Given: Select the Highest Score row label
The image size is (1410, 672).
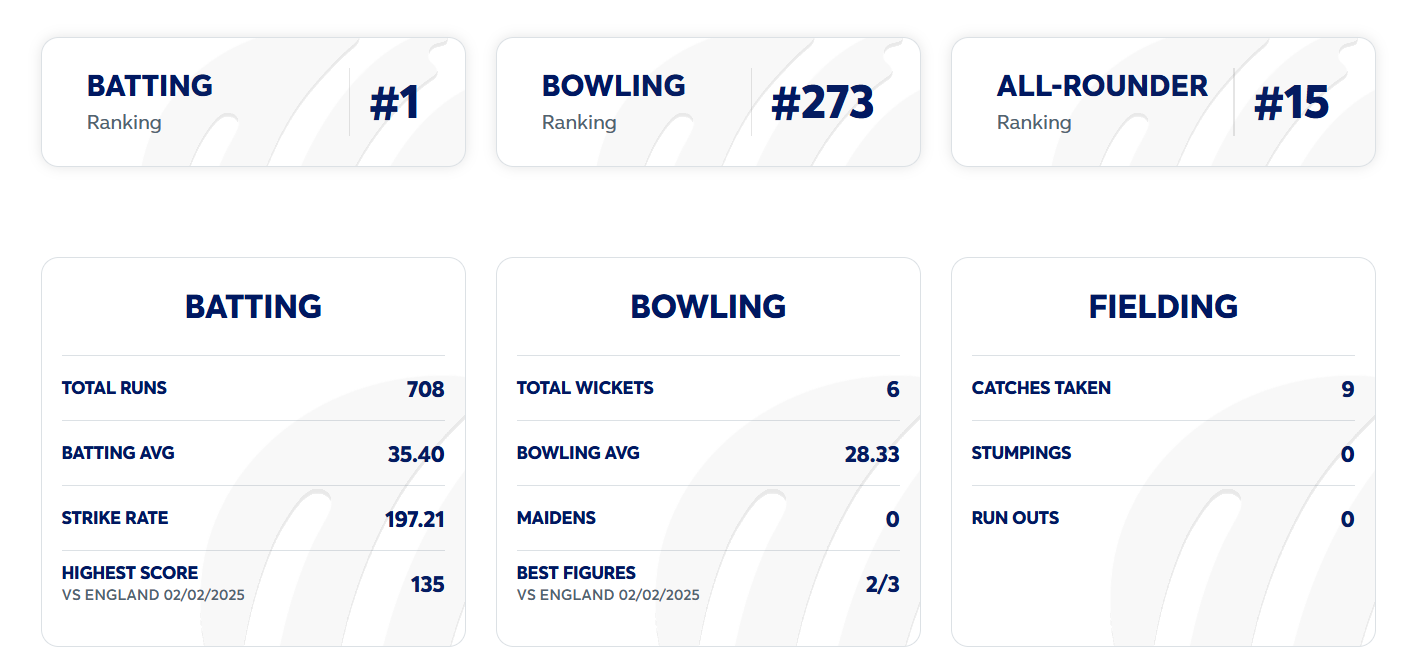Looking at the screenshot, I should point(130,573).
